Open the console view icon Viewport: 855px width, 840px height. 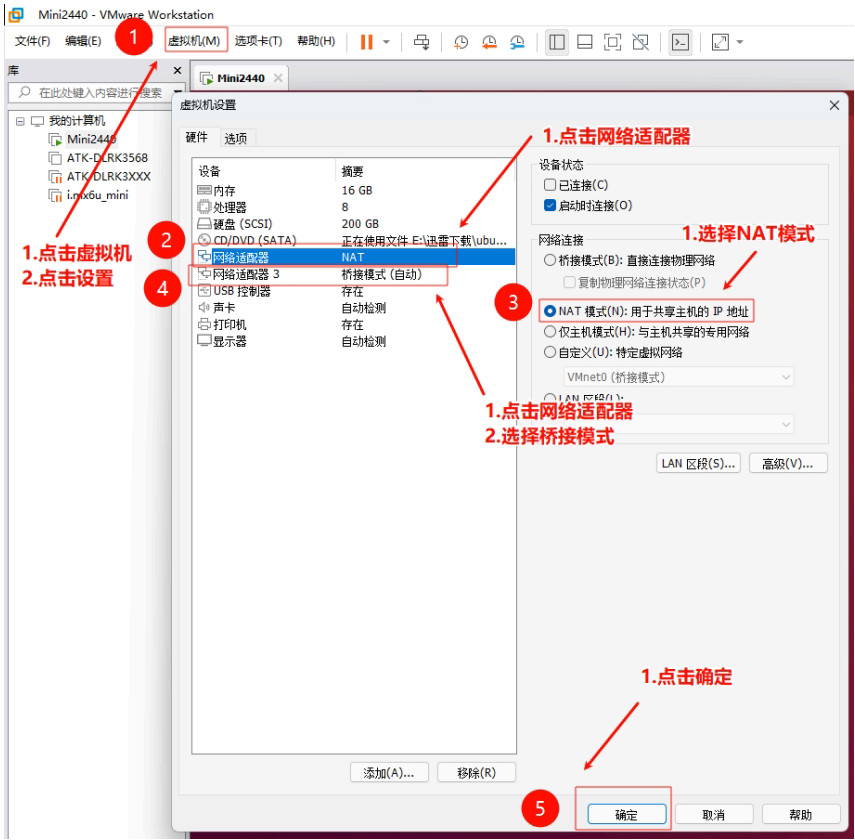tap(680, 42)
